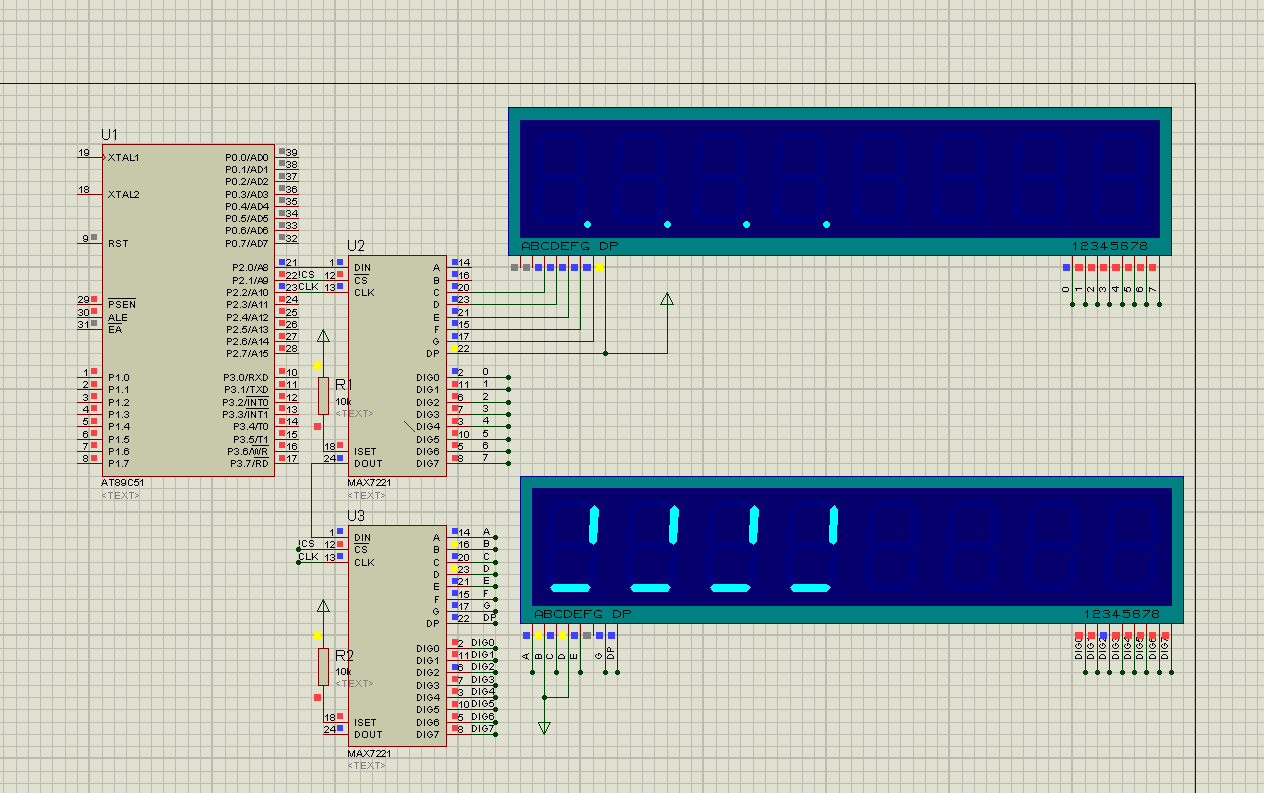Viewport: 1264px width, 793px height.
Task: Select the upper MAX7221 chip U2 body
Action: click(x=397, y=366)
